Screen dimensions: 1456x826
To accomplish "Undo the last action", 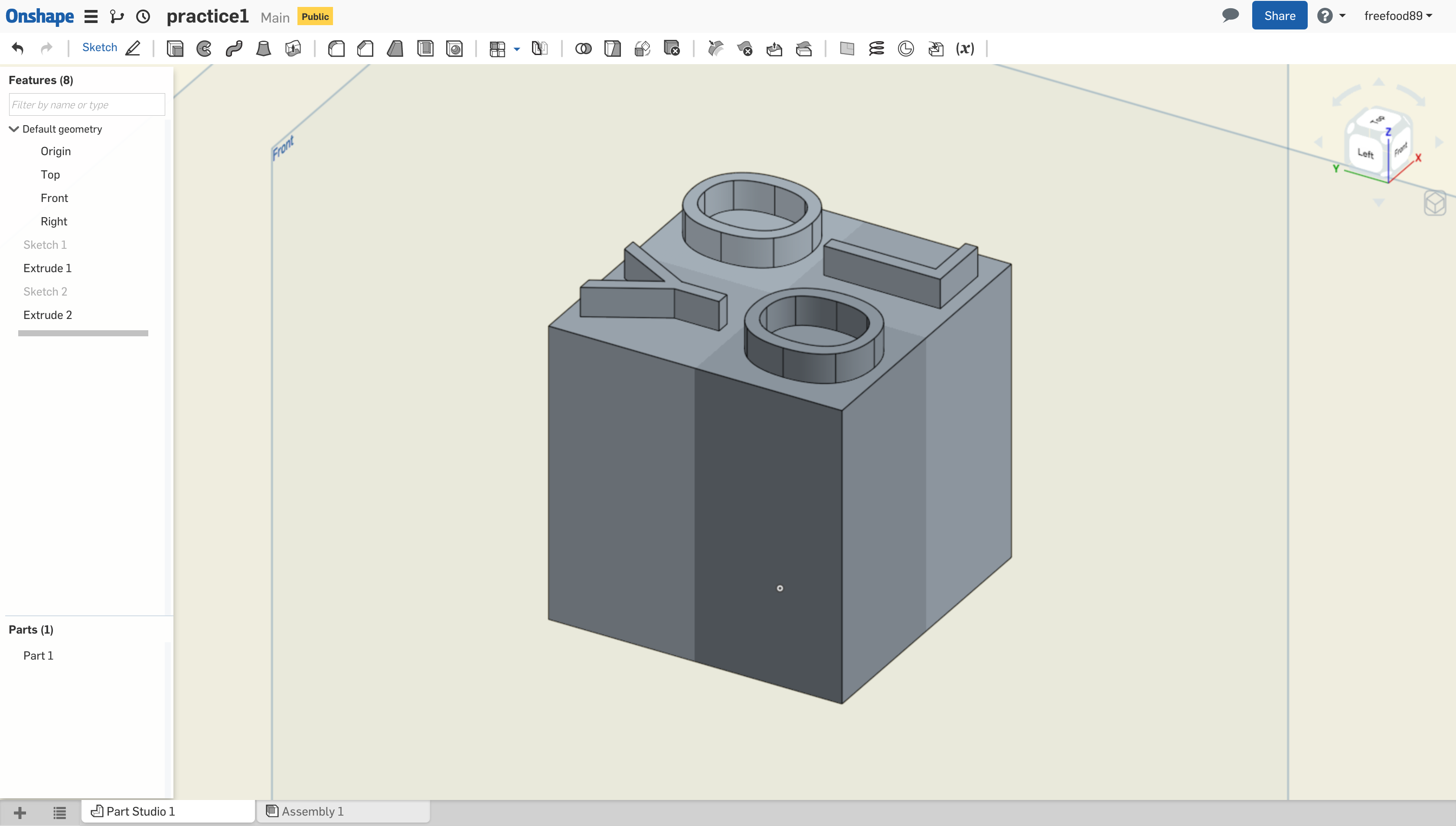I will point(18,48).
